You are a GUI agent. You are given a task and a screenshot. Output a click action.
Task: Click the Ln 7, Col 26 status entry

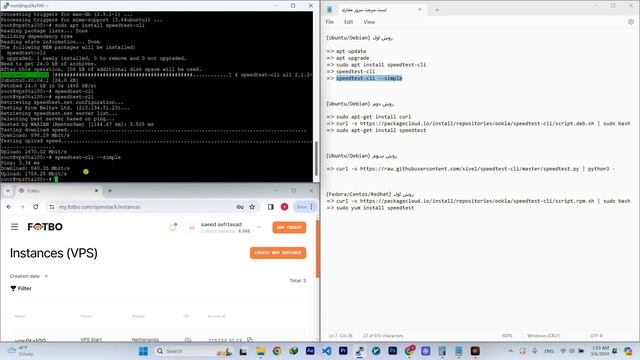point(340,336)
